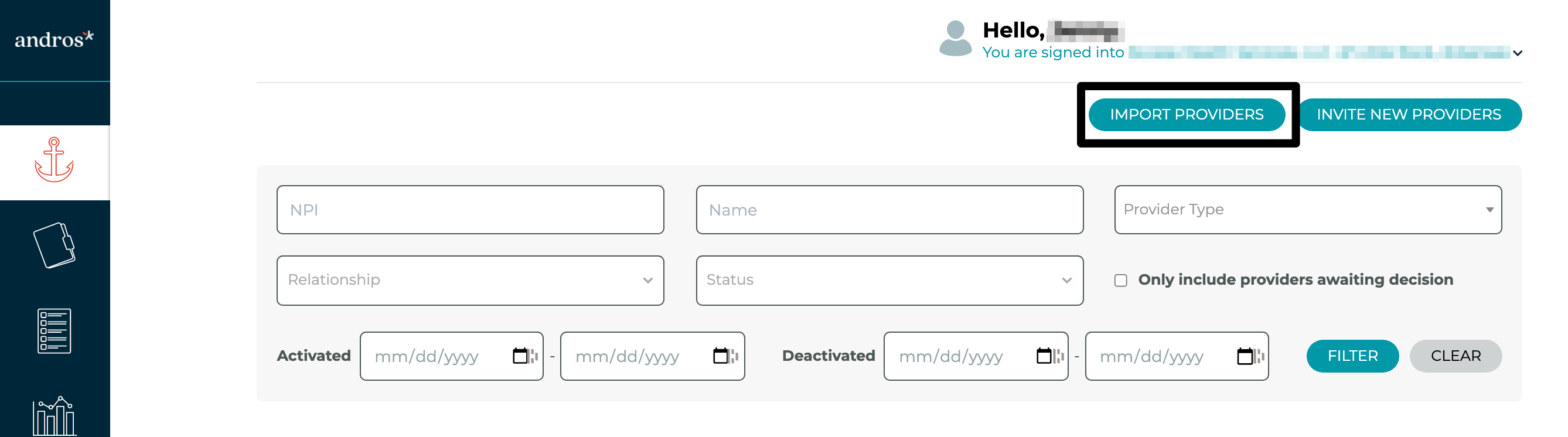Image resolution: width=1568 pixels, height=437 pixels.
Task: Open calendar picker for Activated start date
Action: point(521,356)
